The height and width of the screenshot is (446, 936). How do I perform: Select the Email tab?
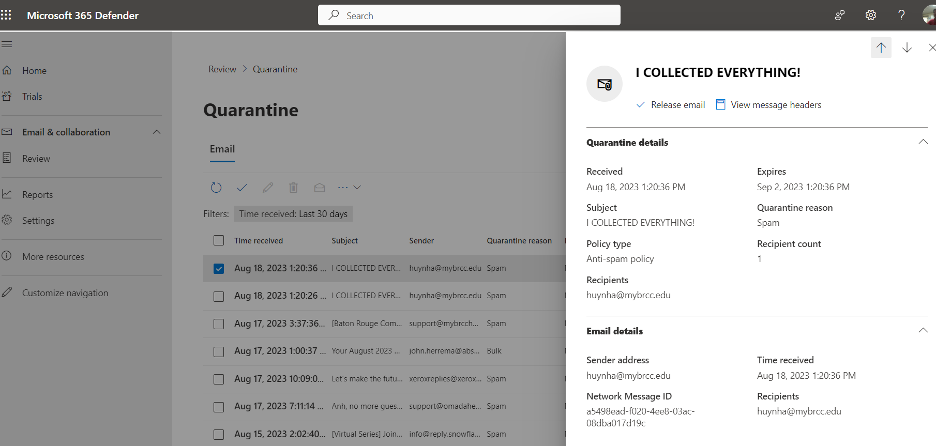pyautogui.click(x=222, y=149)
